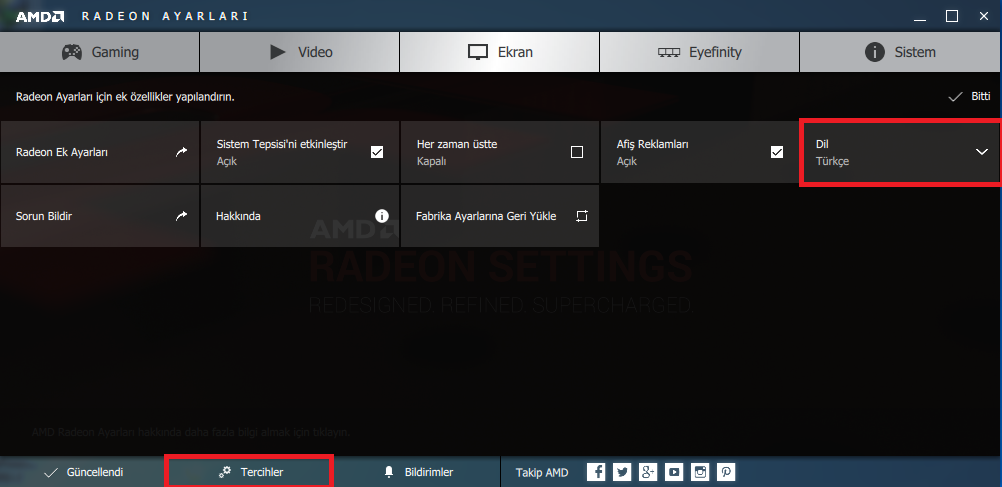
Task: Maximize the Radeon Ayarları window
Action: click(952, 17)
